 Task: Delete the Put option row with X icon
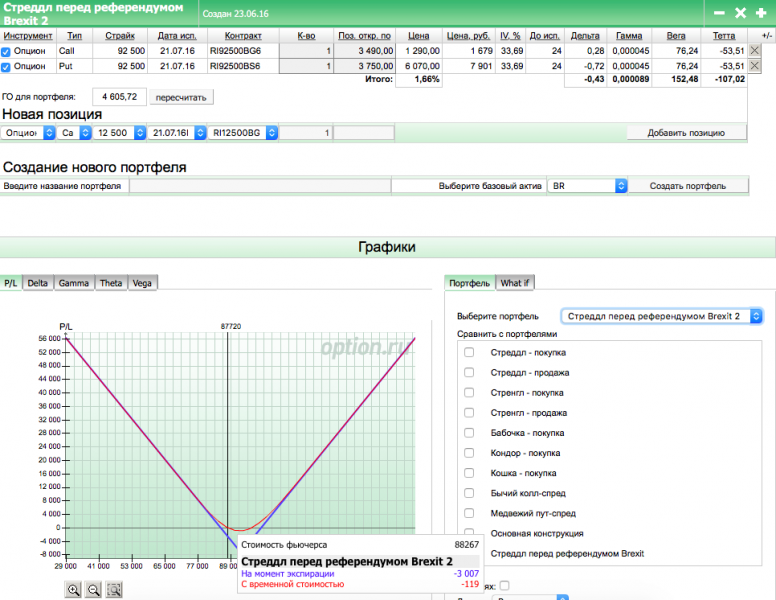(x=754, y=66)
